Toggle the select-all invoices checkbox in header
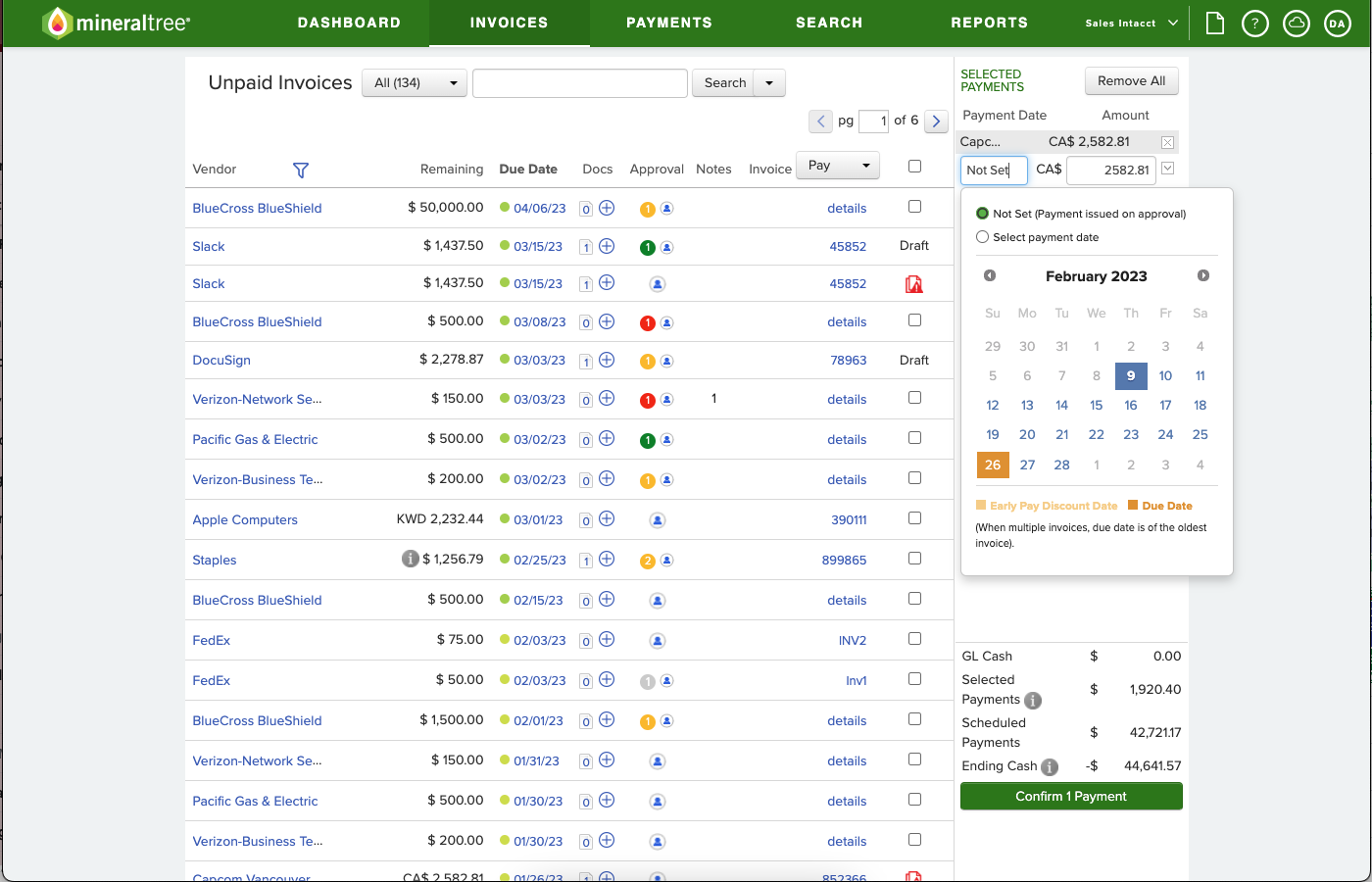Viewport: 1372px width, 882px height. 914,167
